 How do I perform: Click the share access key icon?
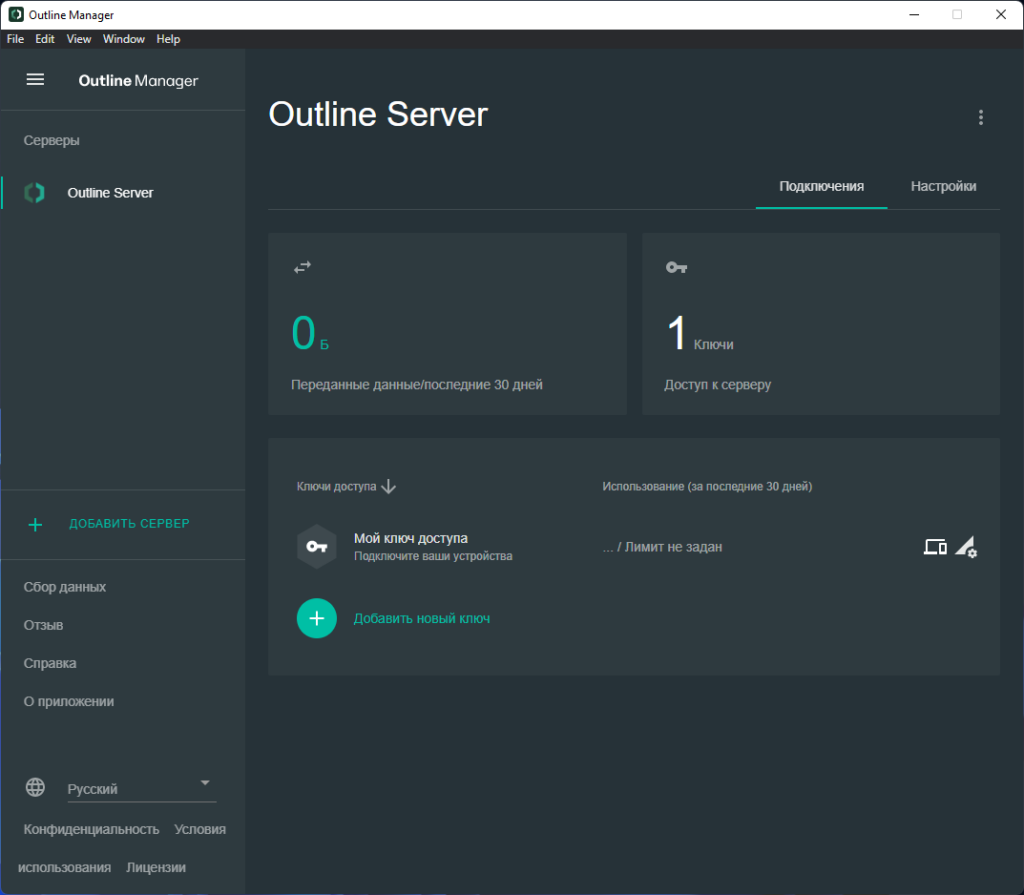click(935, 547)
